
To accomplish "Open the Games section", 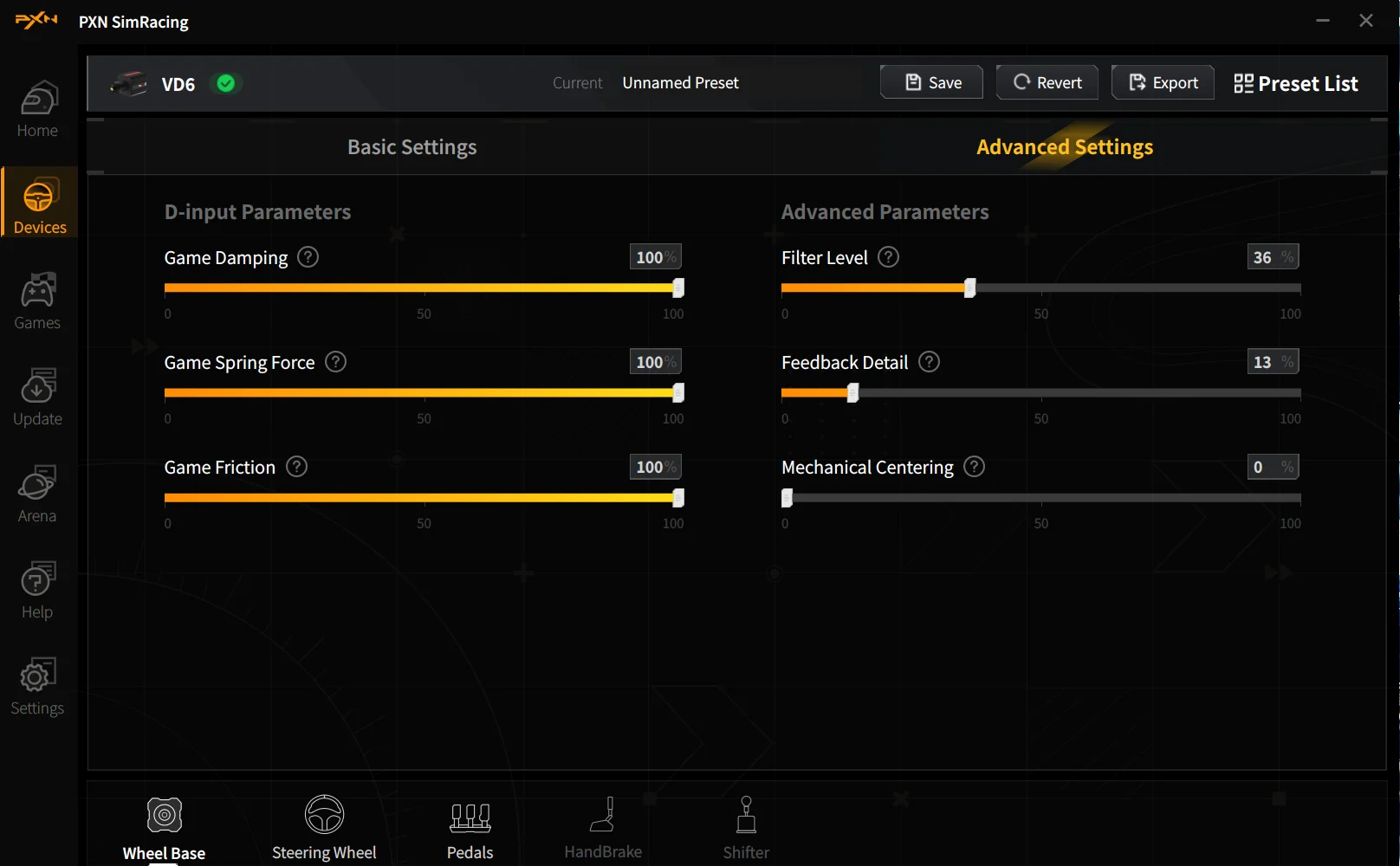I will [36, 301].
